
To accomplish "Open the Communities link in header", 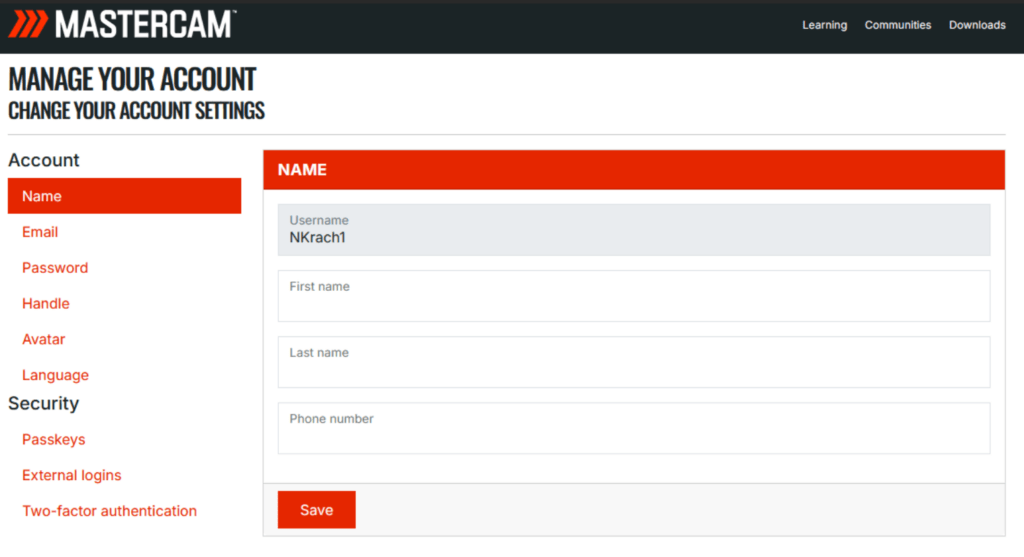I will 897,25.
